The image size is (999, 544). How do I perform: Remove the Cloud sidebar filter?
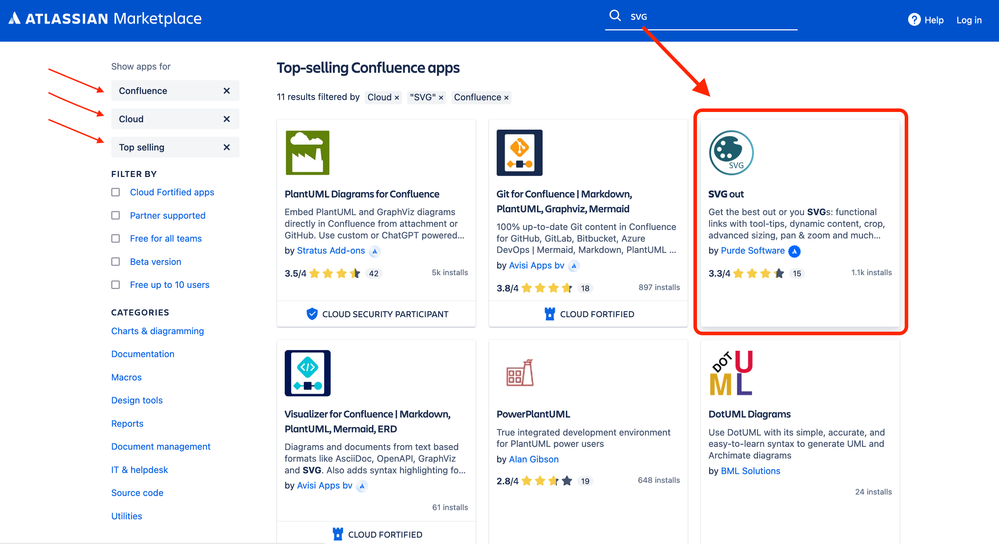tap(226, 119)
